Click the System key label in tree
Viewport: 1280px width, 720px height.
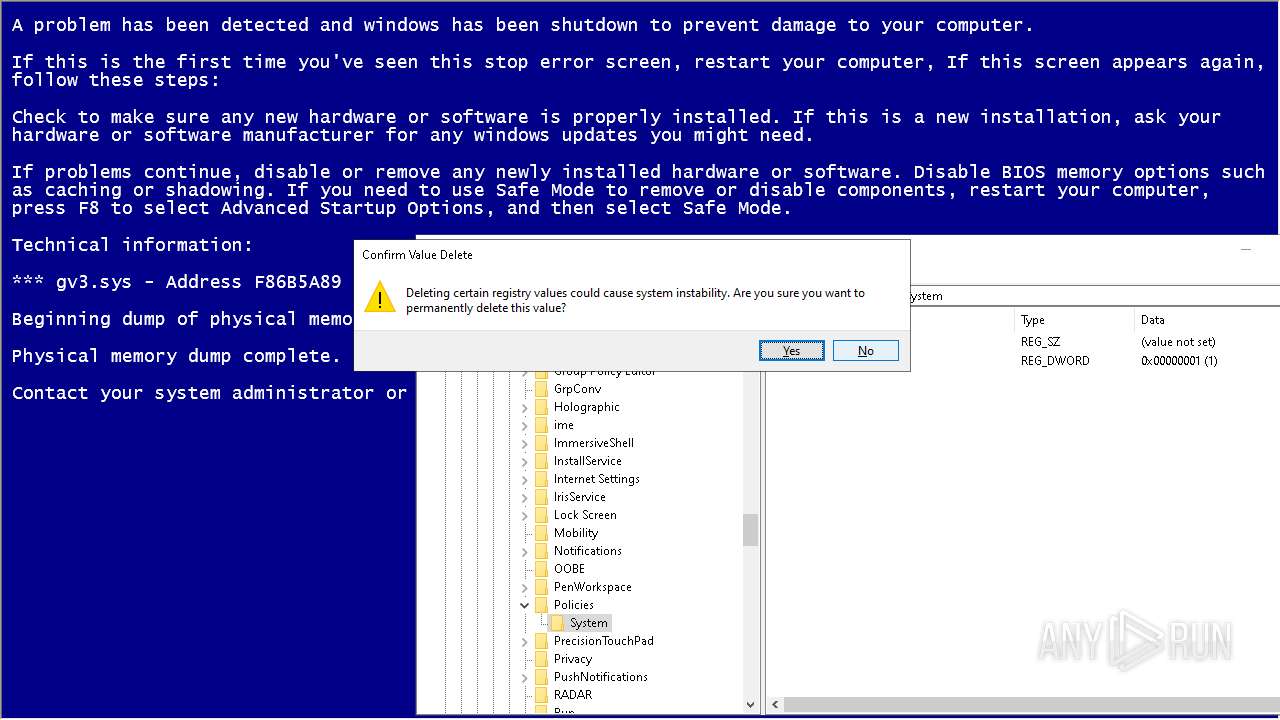589,623
